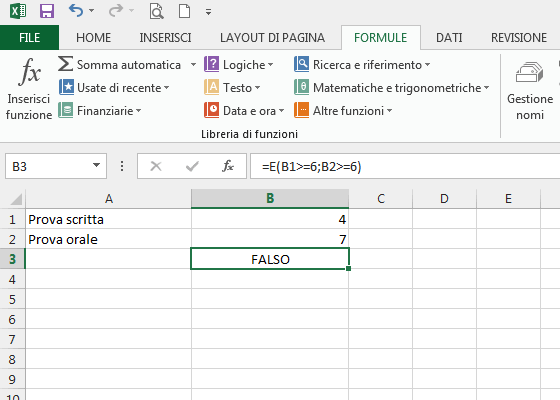Expand the Name Box dropdown arrow

pos(96,165)
